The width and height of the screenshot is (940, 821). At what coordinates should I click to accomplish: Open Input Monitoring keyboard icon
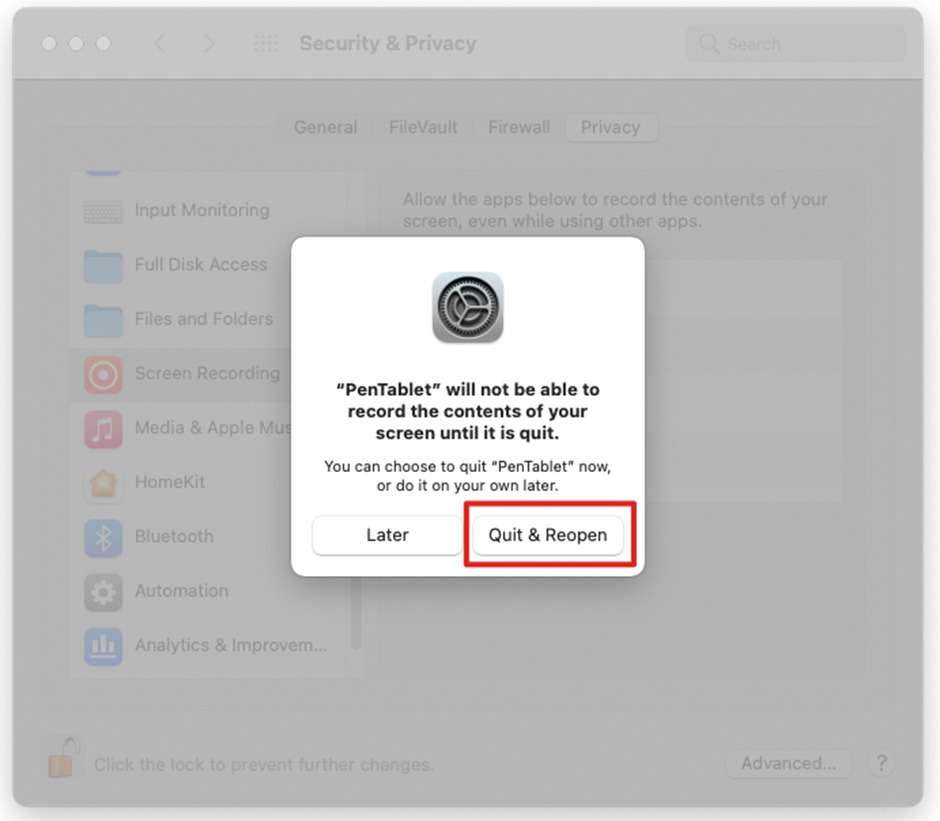103,211
